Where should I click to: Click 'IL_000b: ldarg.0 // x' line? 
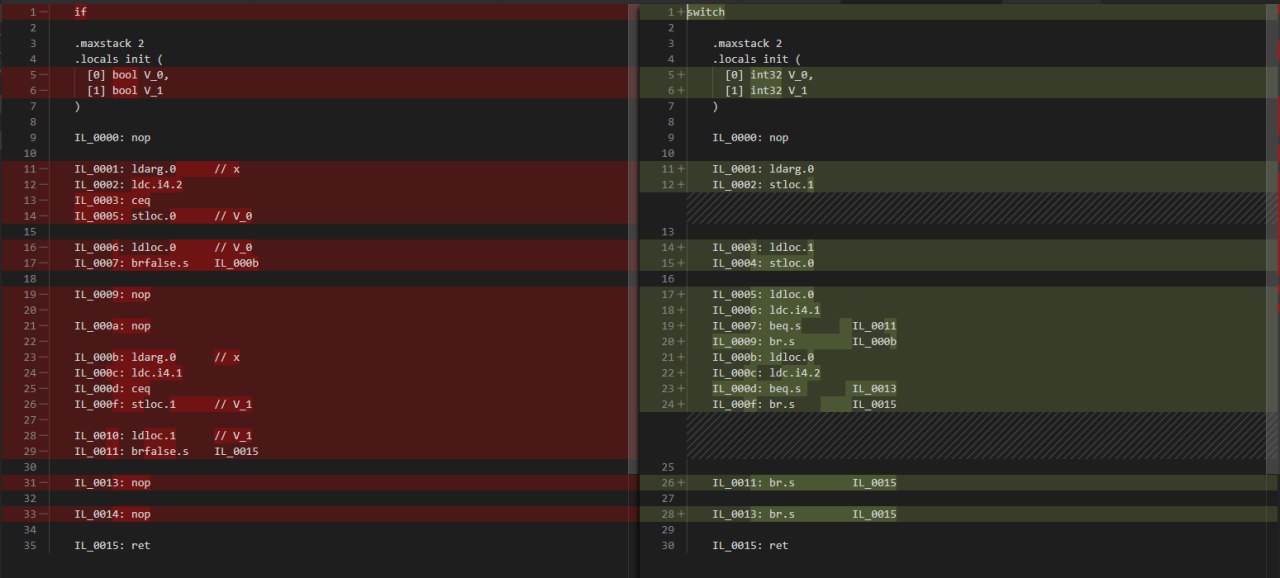coord(157,357)
